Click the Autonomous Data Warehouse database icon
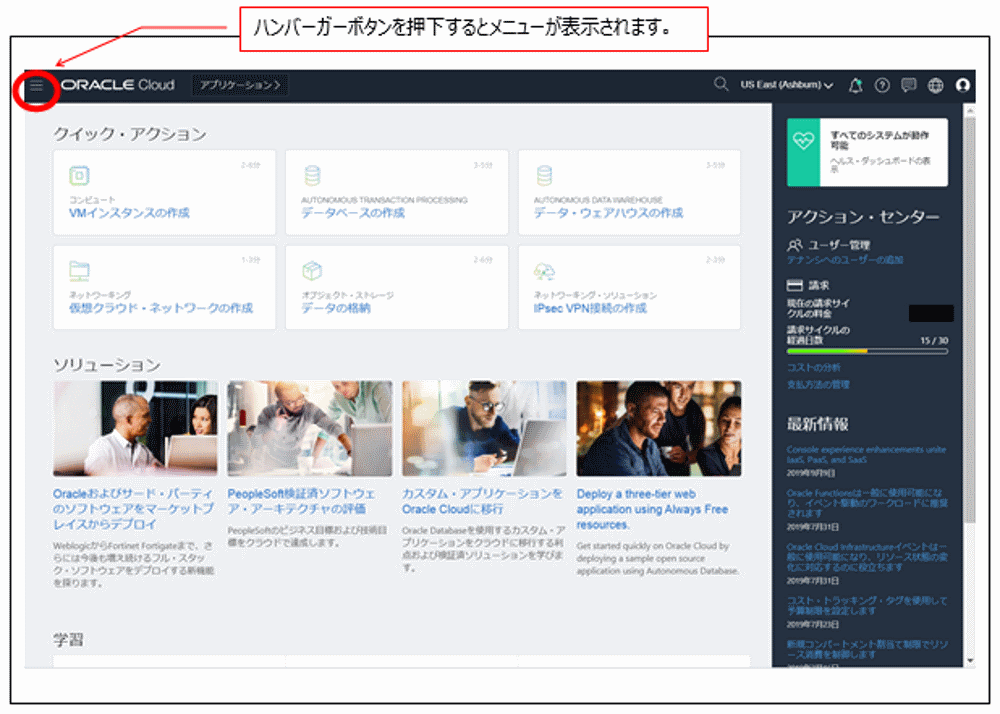Screen dimensions: 1000x714 pos(545,174)
